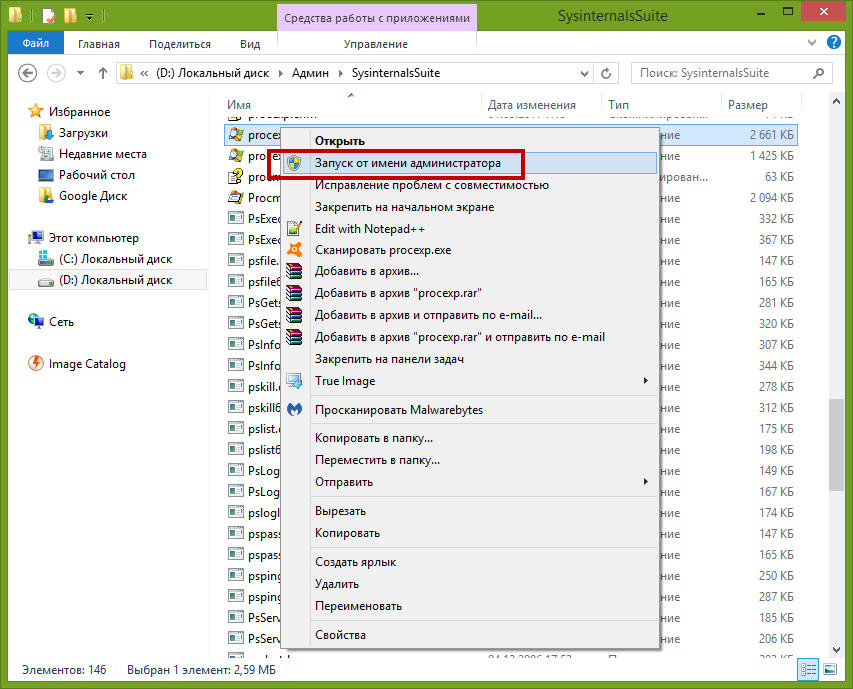Choose Переименовать in the context menu
Image resolution: width=853 pixels, height=689 pixels.
coord(469,606)
